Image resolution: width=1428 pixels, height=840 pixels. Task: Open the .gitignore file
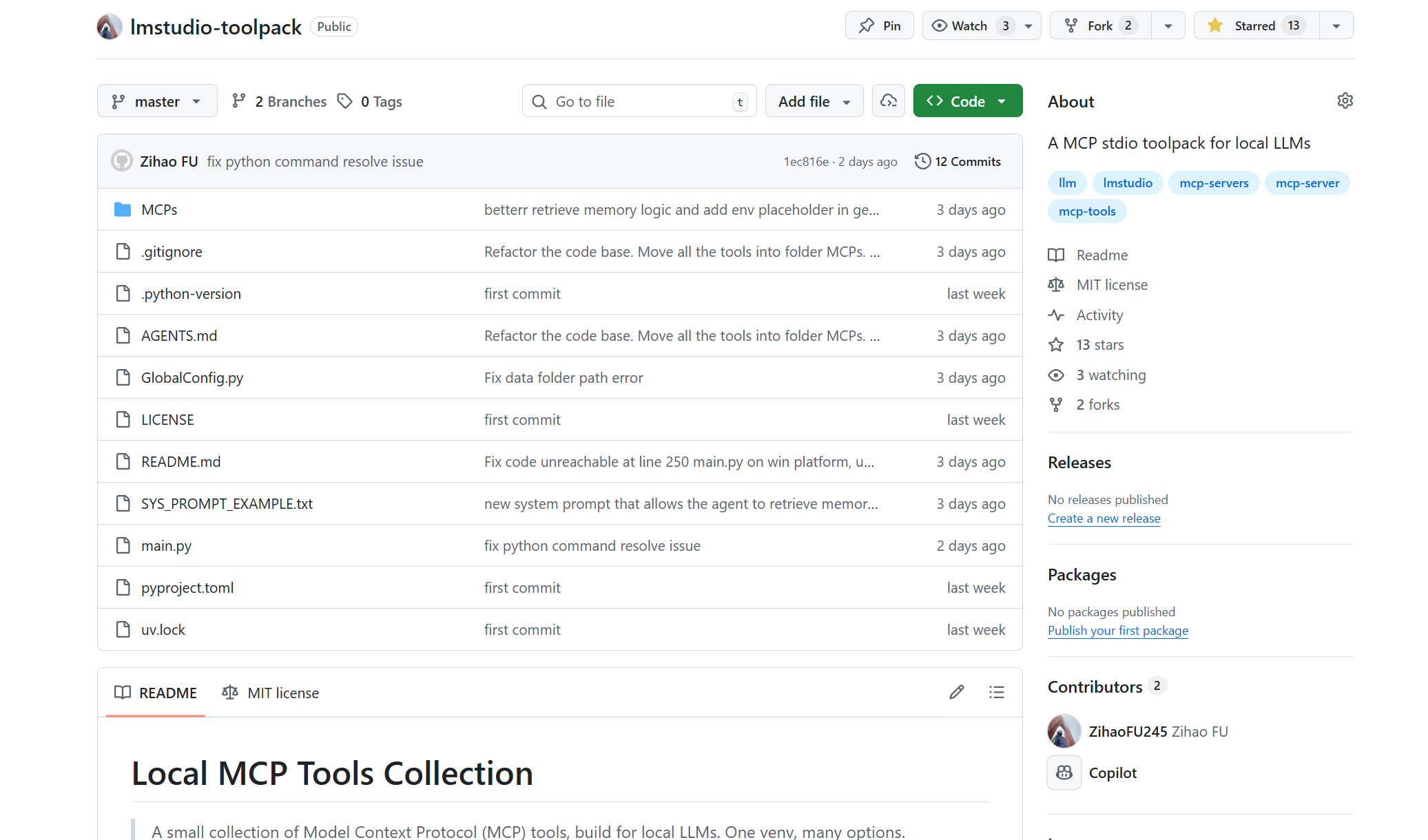pos(172,251)
